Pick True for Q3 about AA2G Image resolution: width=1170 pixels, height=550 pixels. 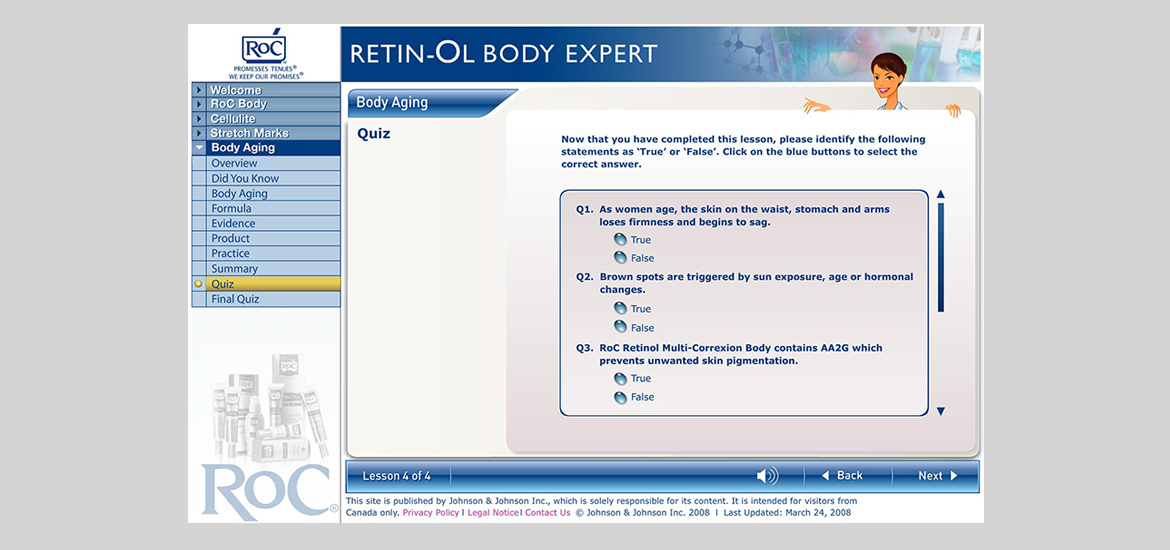621,379
